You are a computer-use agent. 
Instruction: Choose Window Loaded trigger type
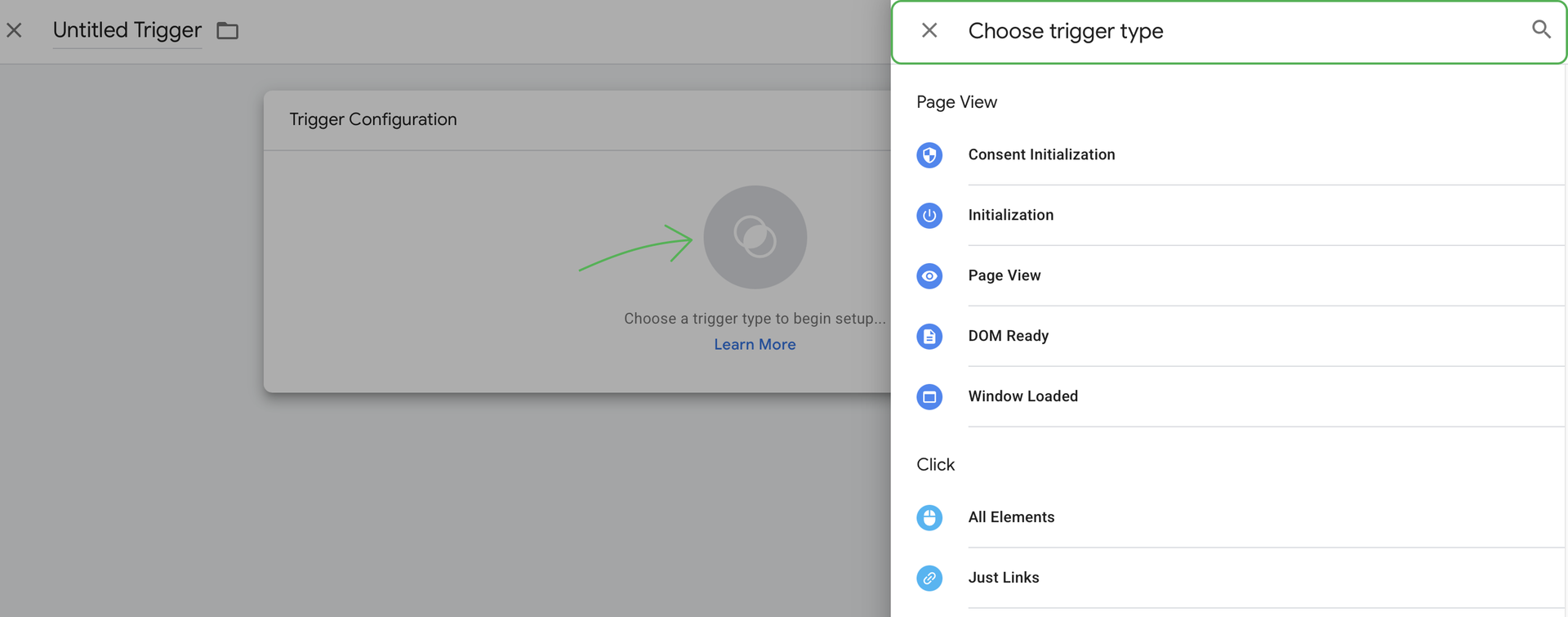1022,397
